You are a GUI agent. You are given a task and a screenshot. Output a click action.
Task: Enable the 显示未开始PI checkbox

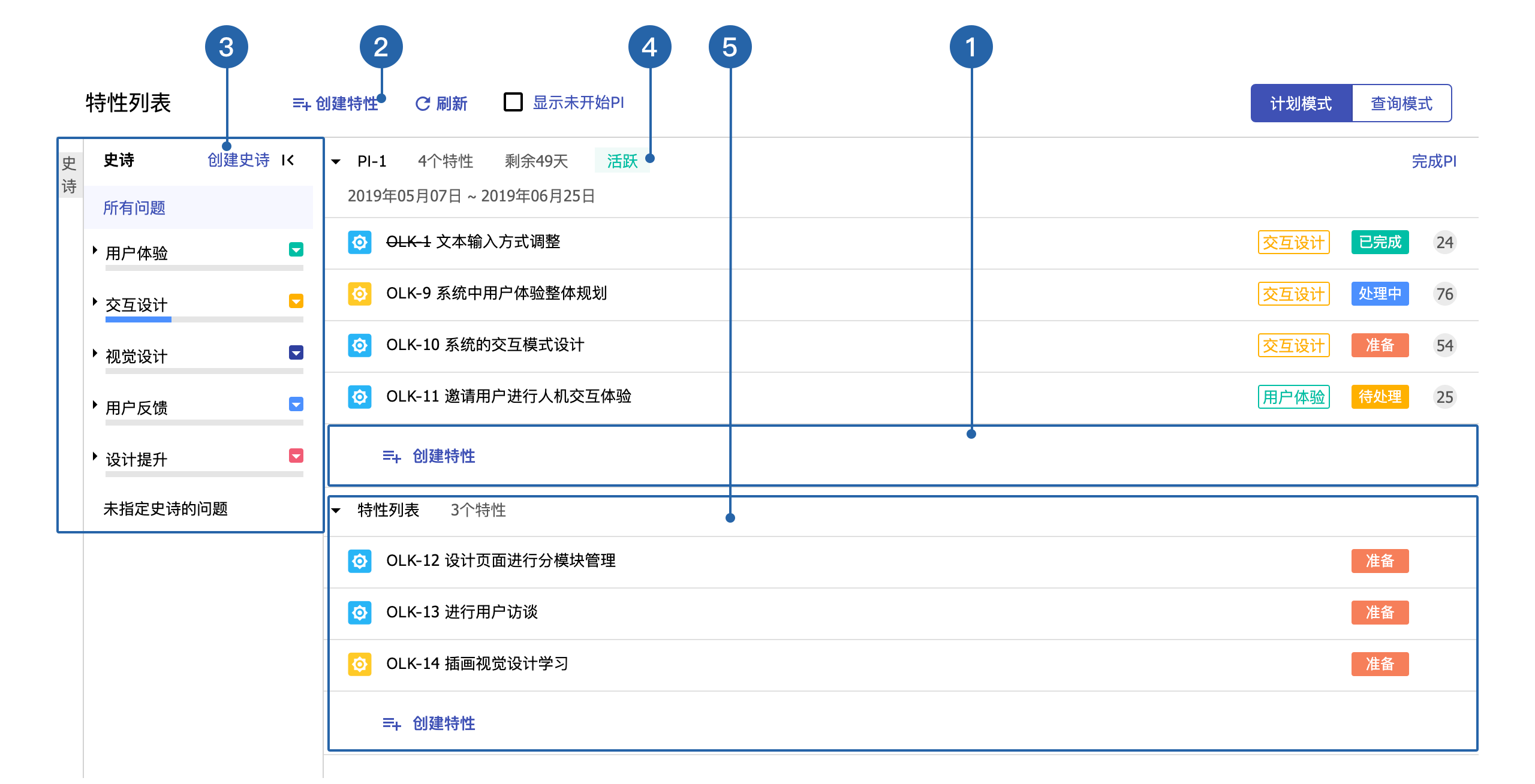point(513,102)
